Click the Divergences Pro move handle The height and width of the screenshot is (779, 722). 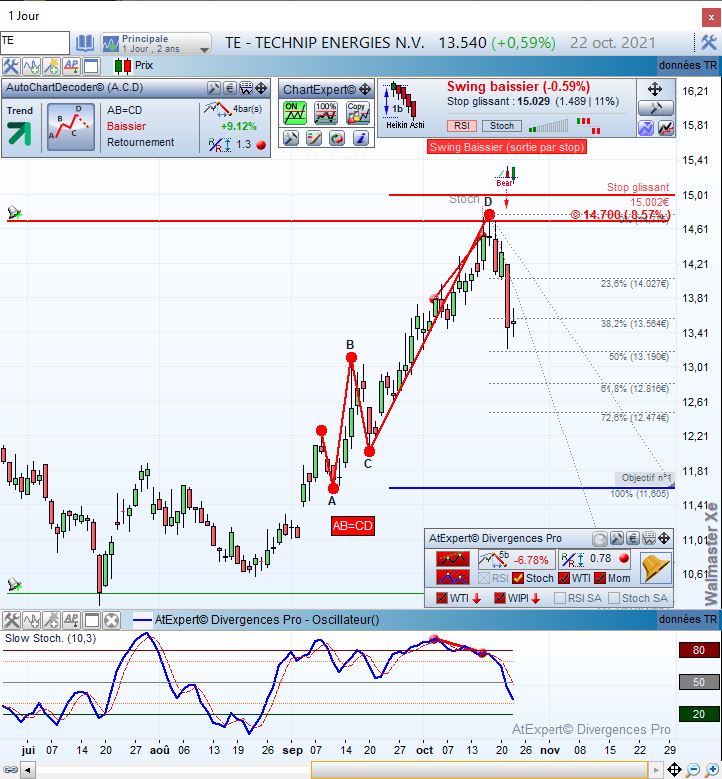(x=664, y=539)
